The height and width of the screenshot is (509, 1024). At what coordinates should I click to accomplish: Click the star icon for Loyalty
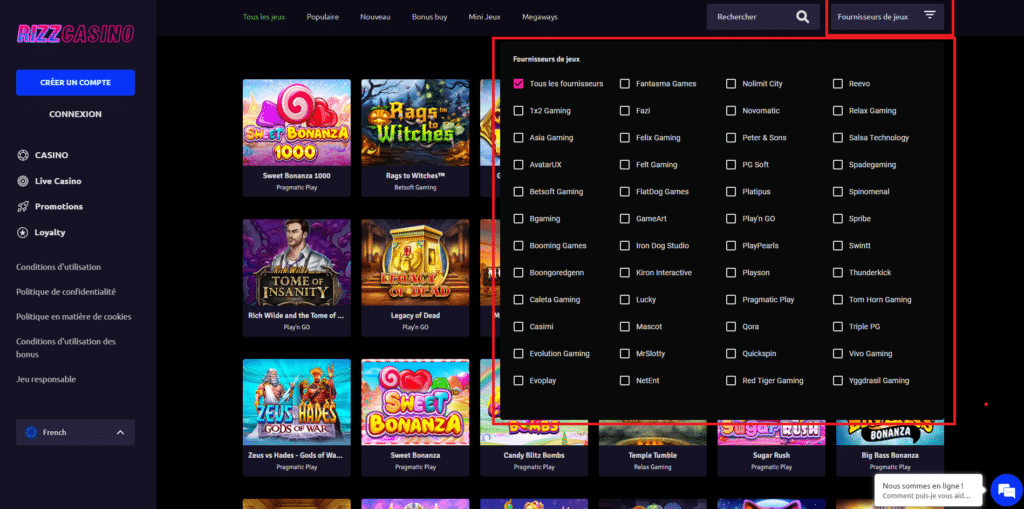(x=23, y=233)
